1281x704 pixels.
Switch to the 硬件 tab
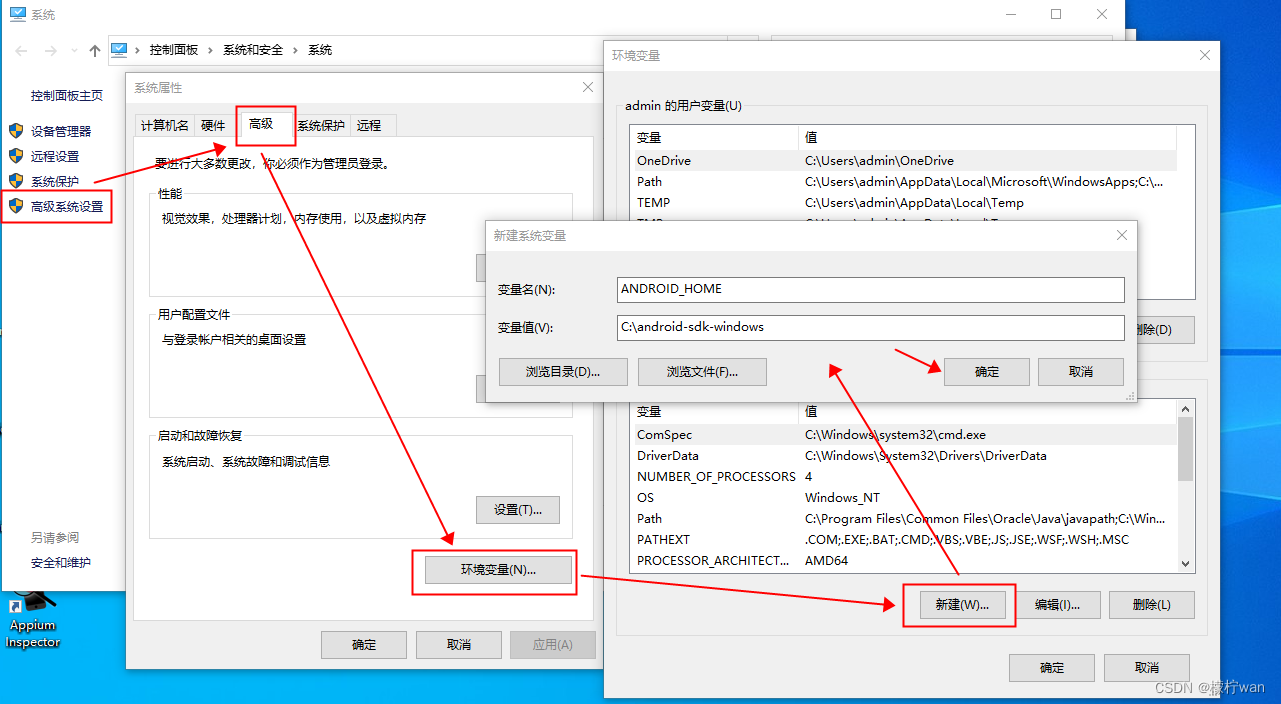coord(213,125)
